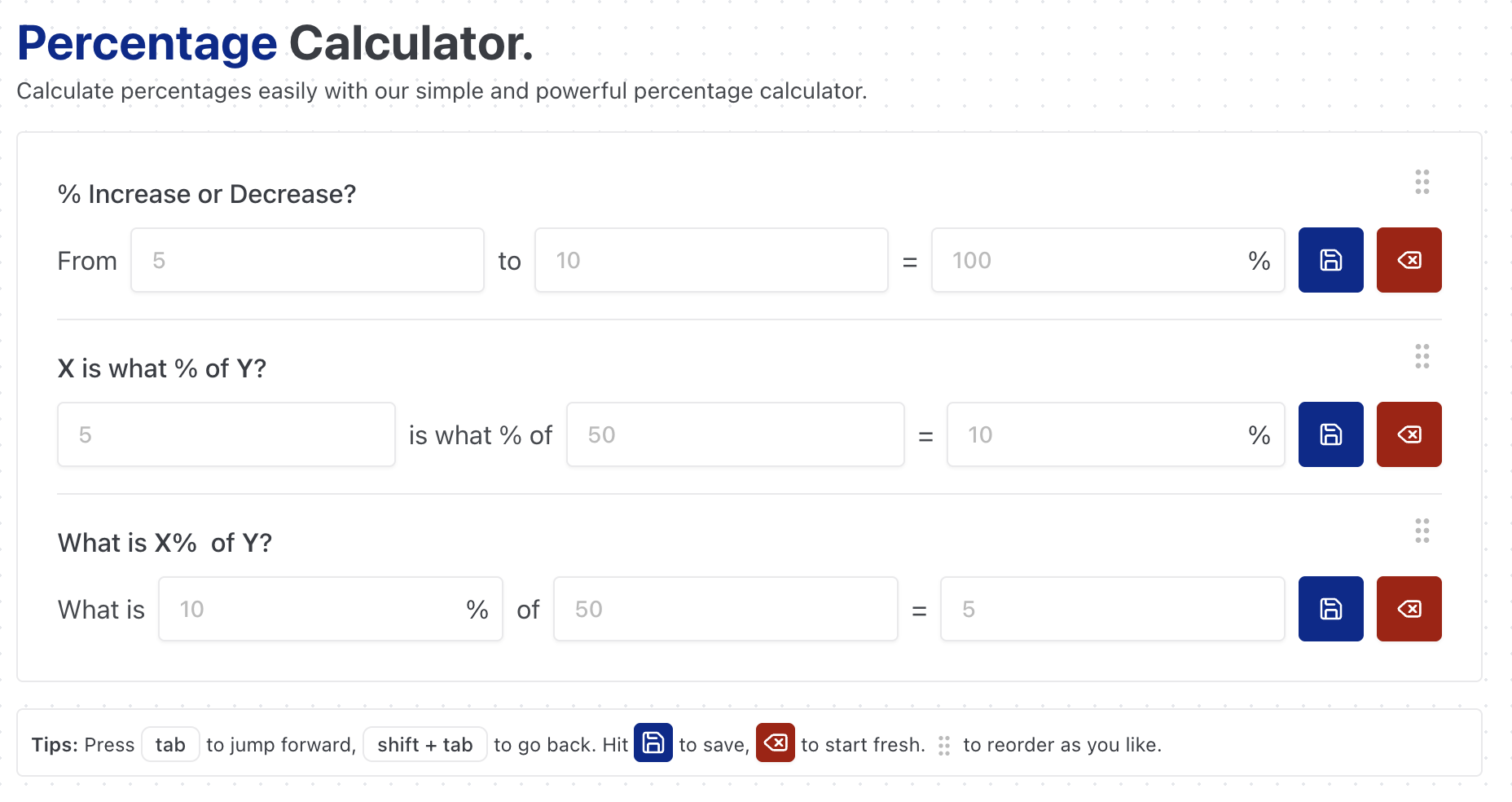Click the 10 percent field after What is
1512x802 pixels.
pos(330,609)
